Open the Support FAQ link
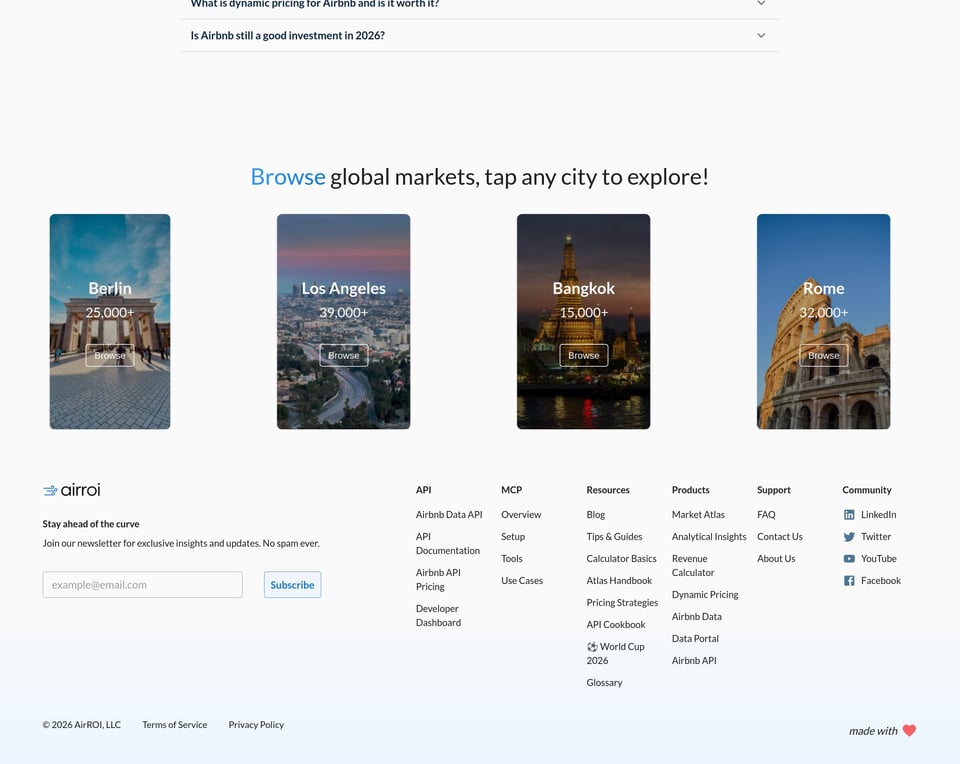Image resolution: width=960 pixels, height=764 pixels. click(766, 515)
